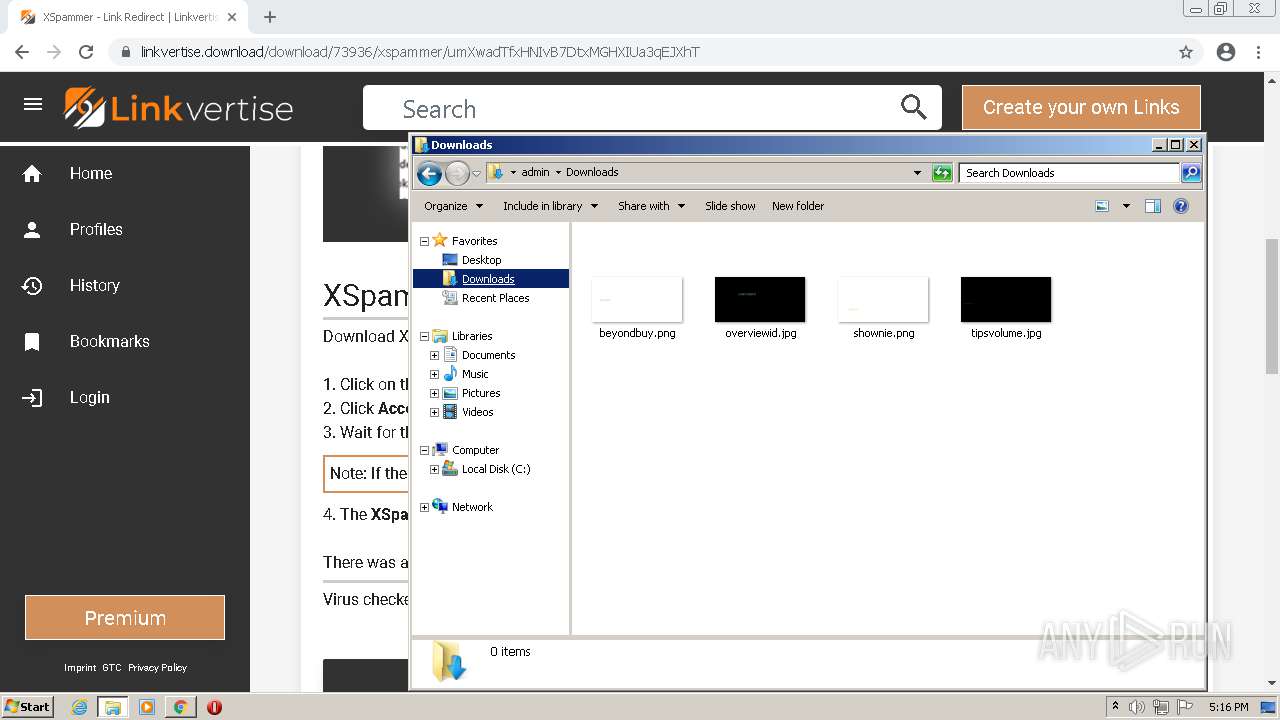This screenshot has height=720, width=1280.
Task: Open Profiles in Linkvertise sidebar
Action: 96,229
